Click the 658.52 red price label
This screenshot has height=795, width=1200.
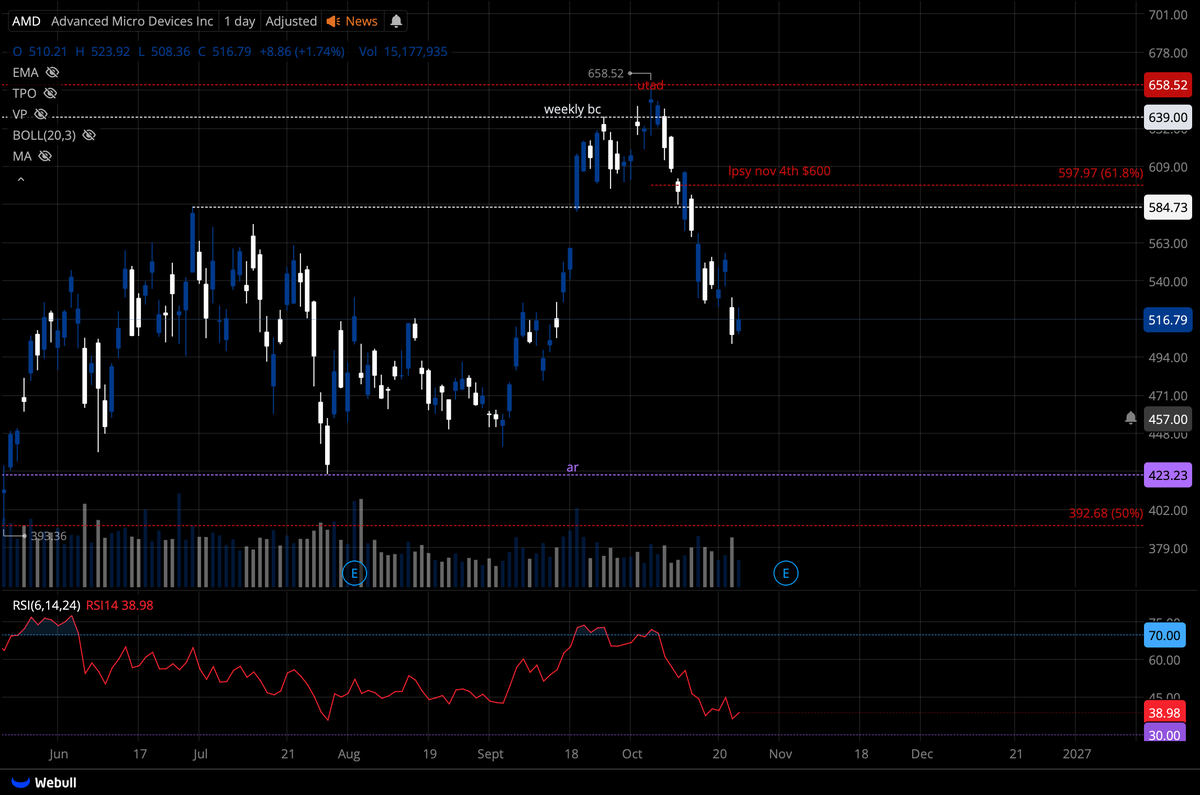point(1167,86)
